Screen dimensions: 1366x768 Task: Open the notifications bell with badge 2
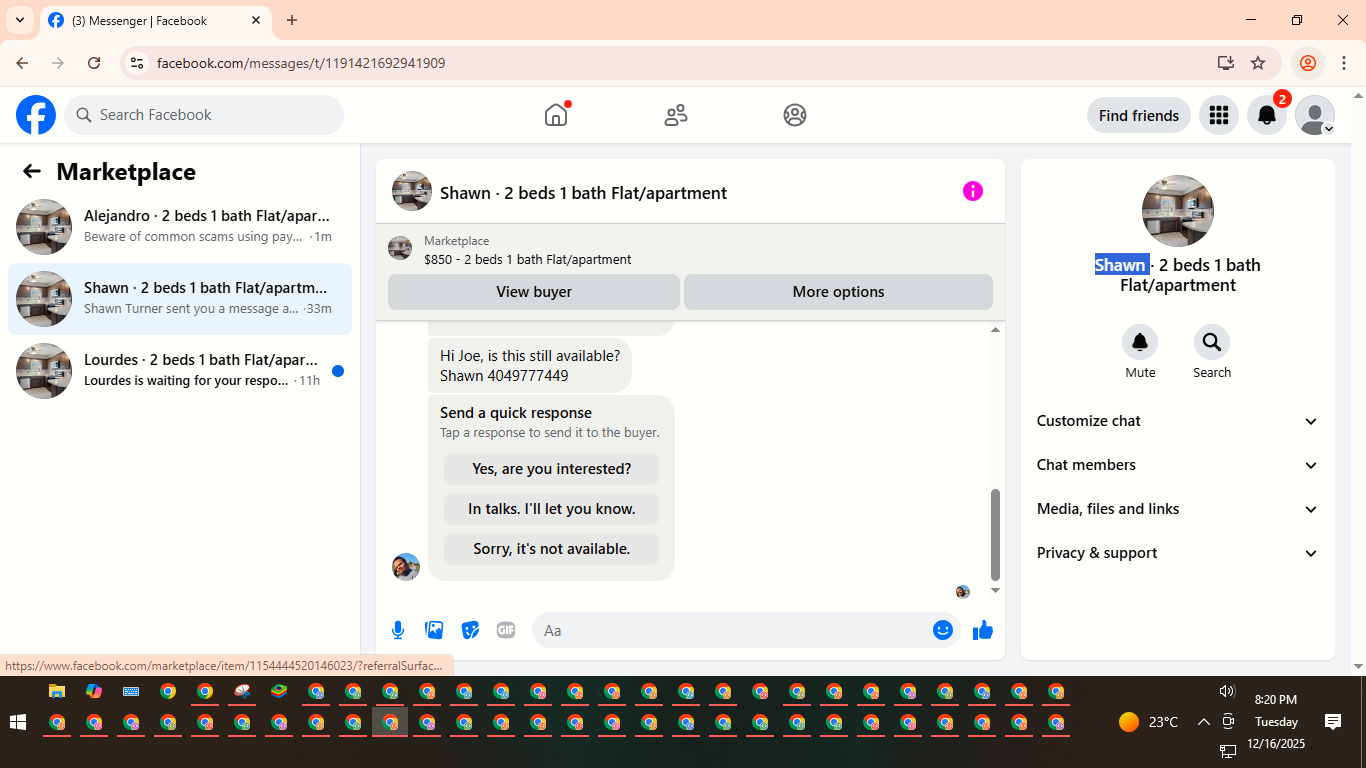[1267, 115]
